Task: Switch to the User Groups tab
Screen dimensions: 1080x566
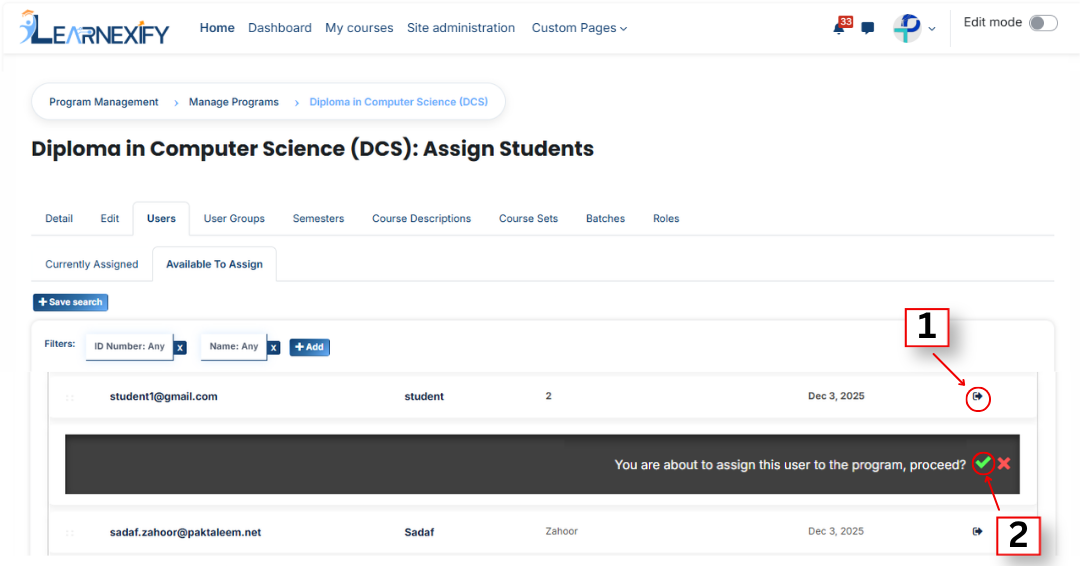Action: pos(234,218)
